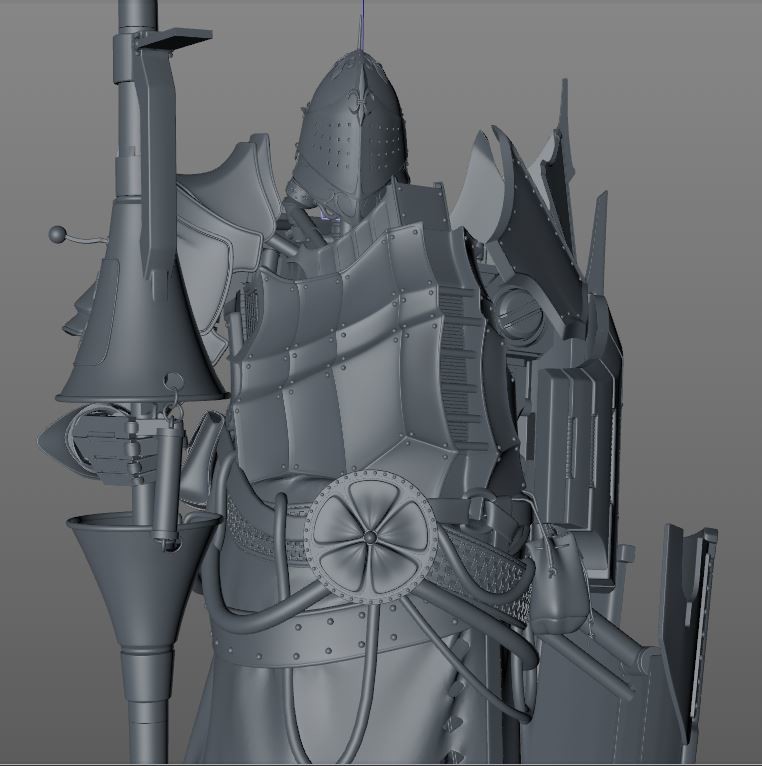Select the flat bracket at the staff top
Viewport: 762px width, 766px height.
175,37
